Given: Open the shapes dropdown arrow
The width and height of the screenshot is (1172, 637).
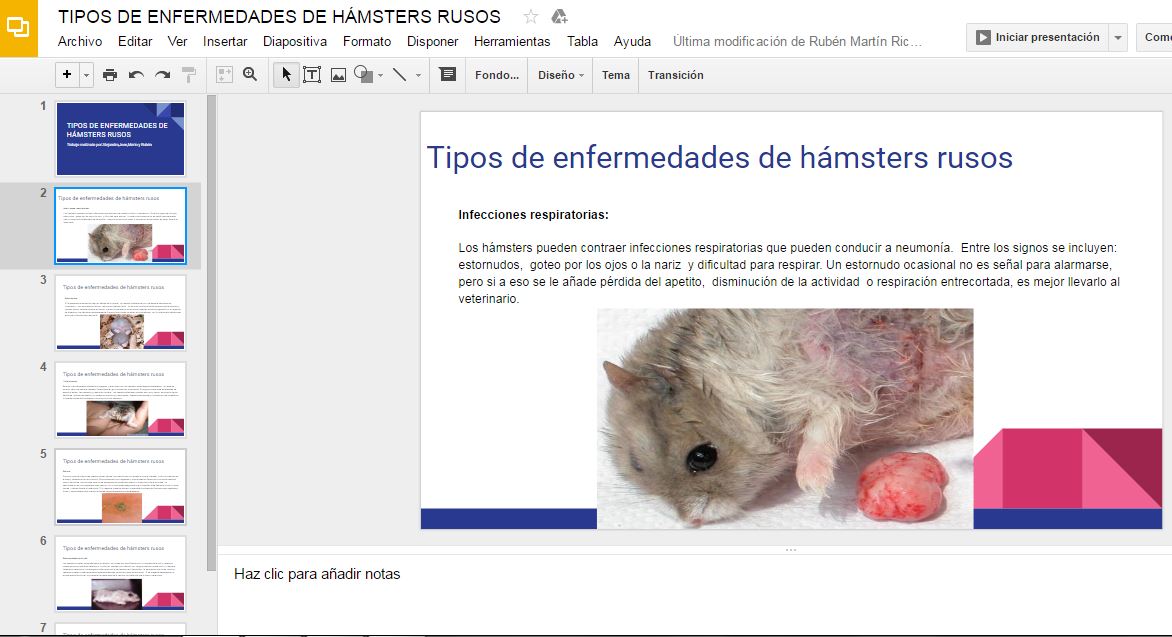Looking at the screenshot, I should 380,76.
